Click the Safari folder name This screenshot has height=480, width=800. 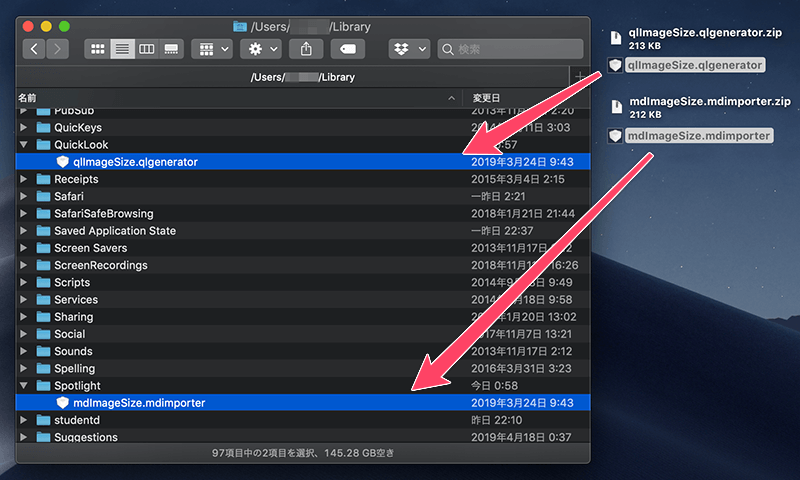pyautogui.click(x=69, y=196)
